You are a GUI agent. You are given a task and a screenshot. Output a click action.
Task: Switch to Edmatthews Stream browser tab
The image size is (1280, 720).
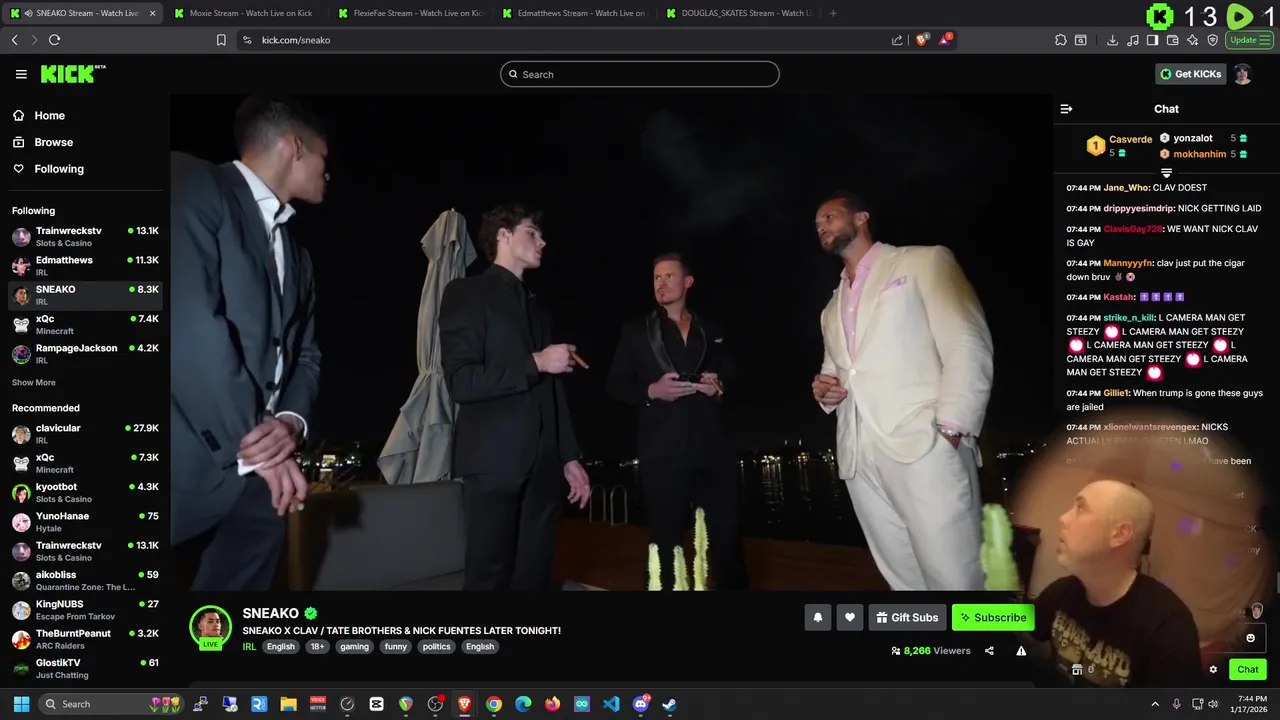573,13
